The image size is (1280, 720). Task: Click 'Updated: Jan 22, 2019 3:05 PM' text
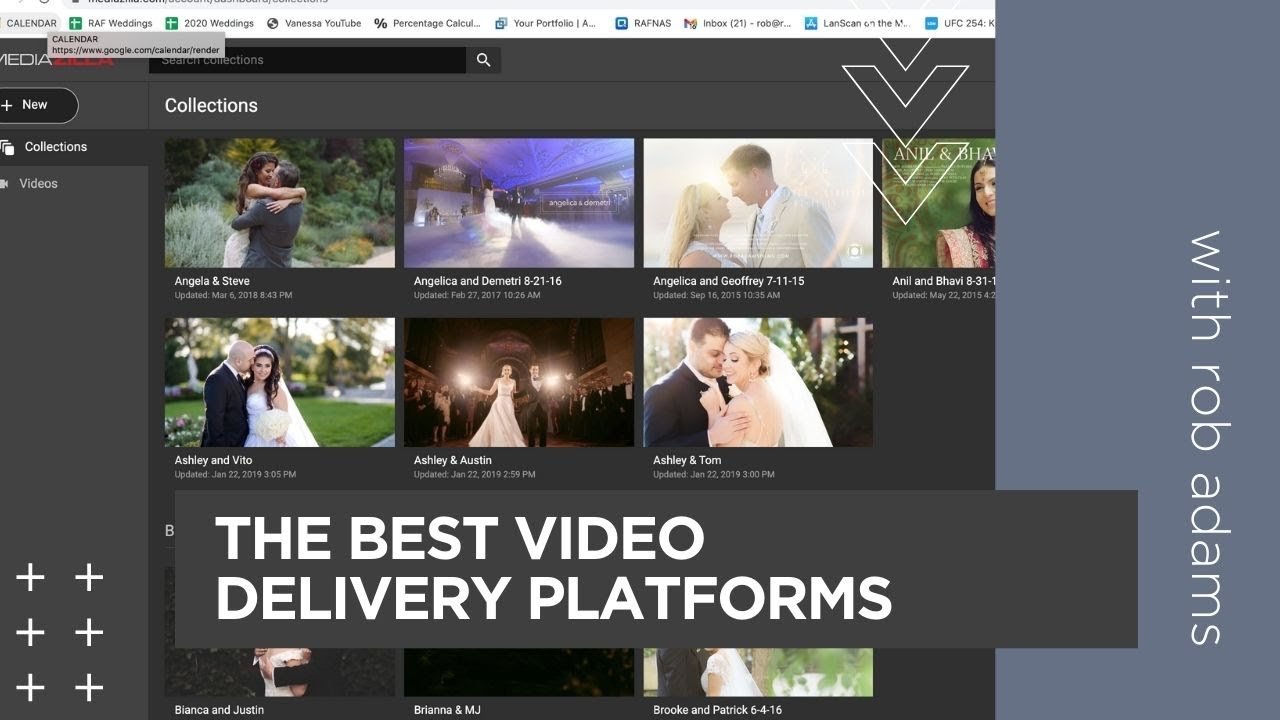click(235, 474)
